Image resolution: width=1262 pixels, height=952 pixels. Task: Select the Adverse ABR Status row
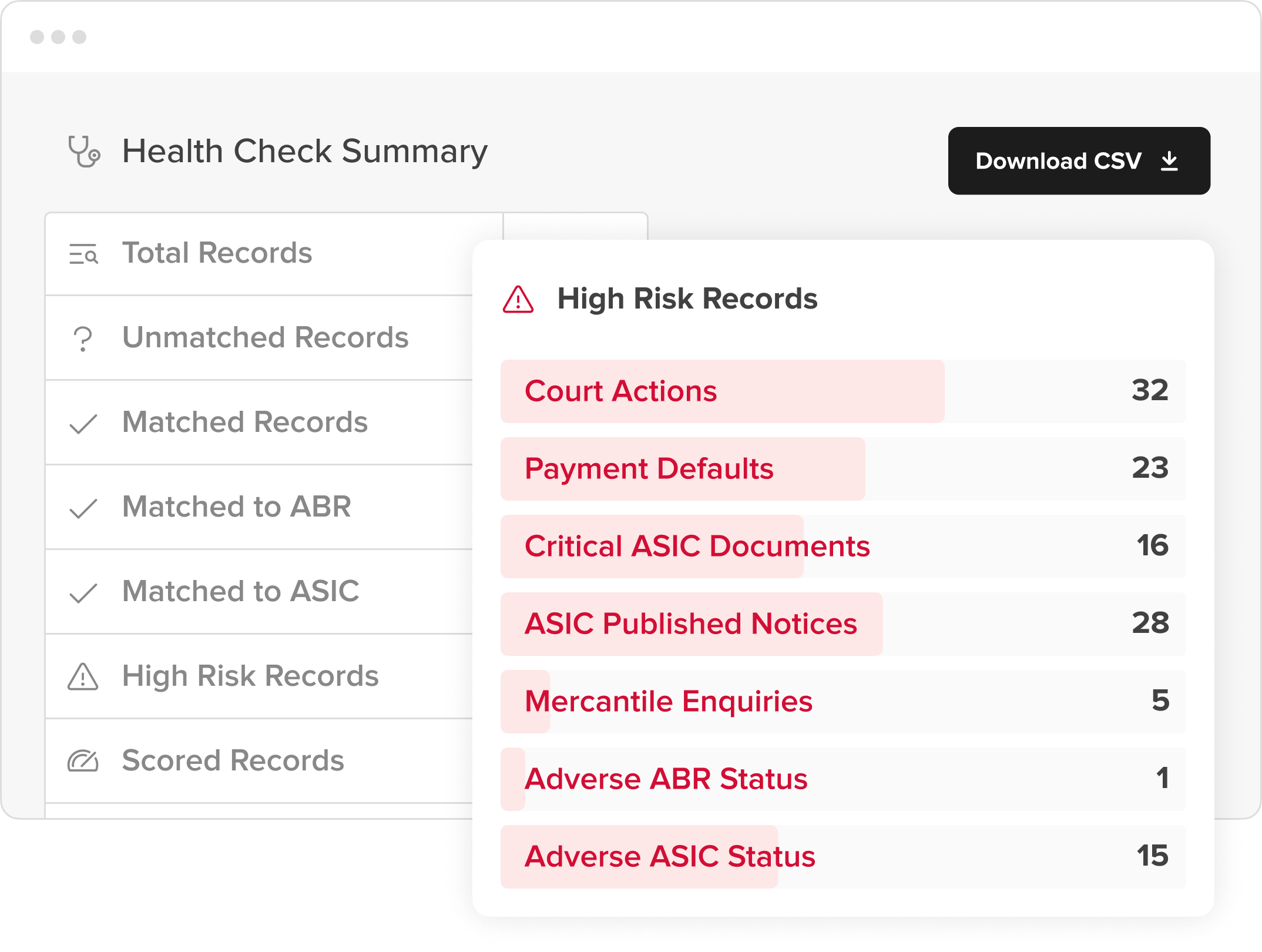pyautogui.click(x=843, y=779)
